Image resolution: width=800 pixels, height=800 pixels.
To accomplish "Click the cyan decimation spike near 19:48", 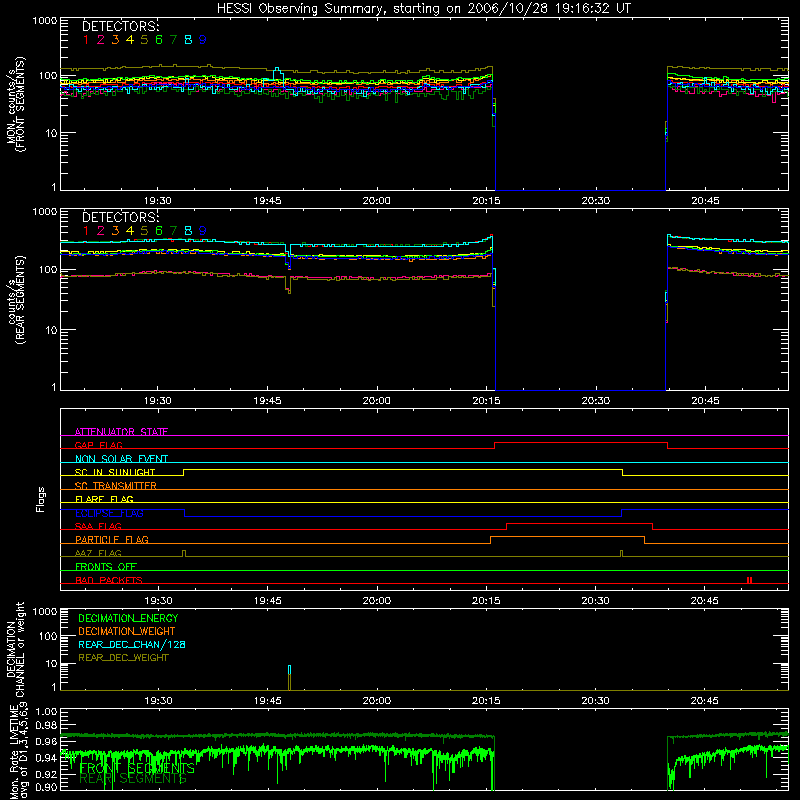I will click(289, 670).
